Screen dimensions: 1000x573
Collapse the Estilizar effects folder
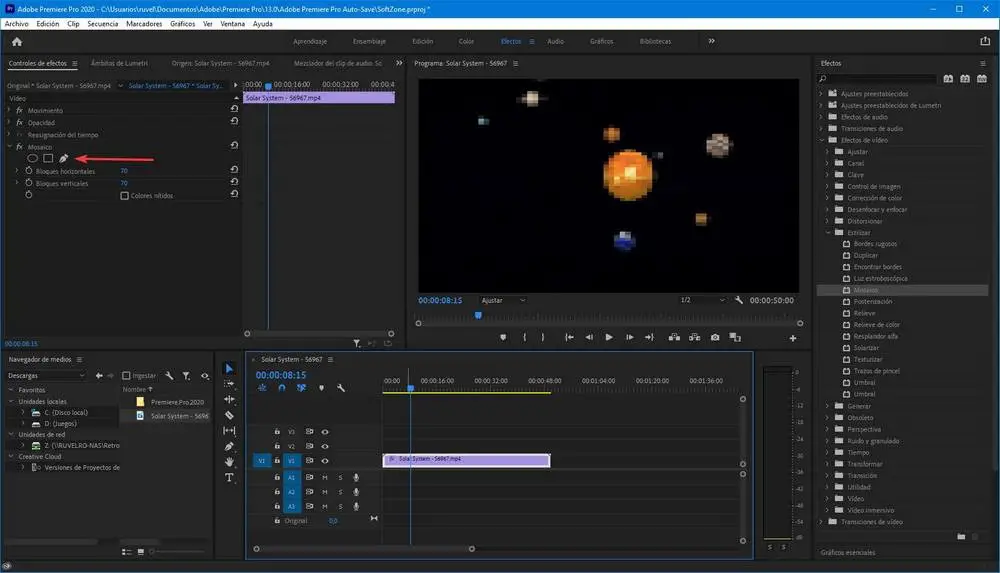827,232
